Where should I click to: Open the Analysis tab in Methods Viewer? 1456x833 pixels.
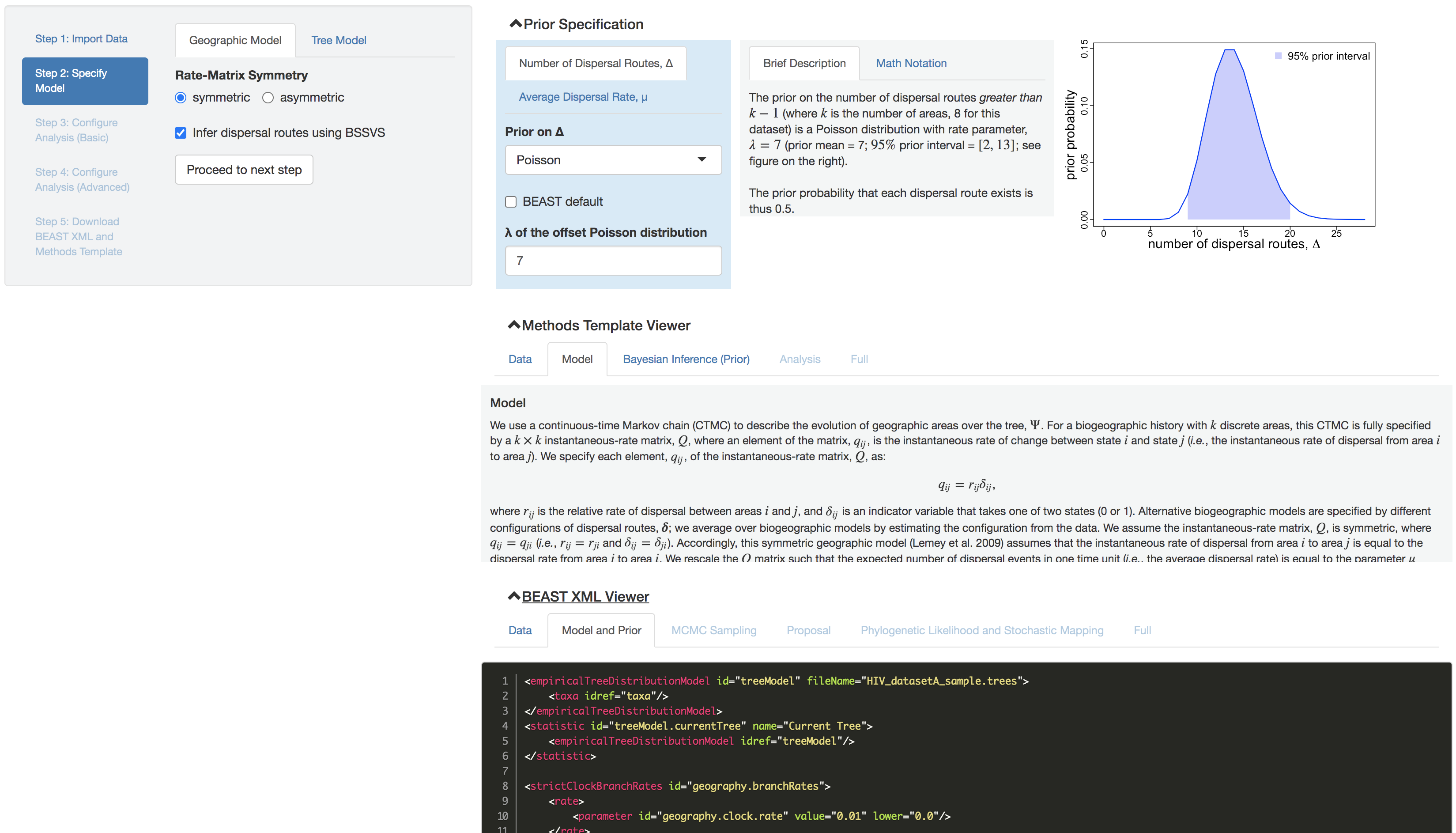pyautogui.click(x=800, y=359)
